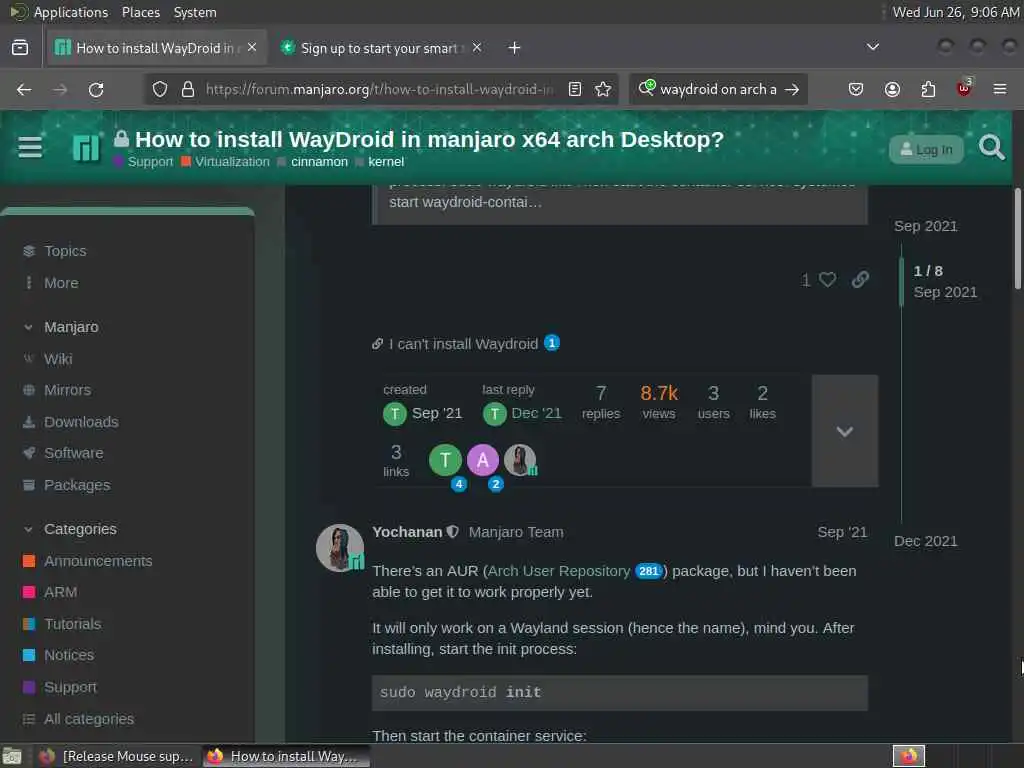The height and width of the screenshot is (768, 1024).
Task: Jump to Sep 2021 timeline start
Action: coord(925,226)
